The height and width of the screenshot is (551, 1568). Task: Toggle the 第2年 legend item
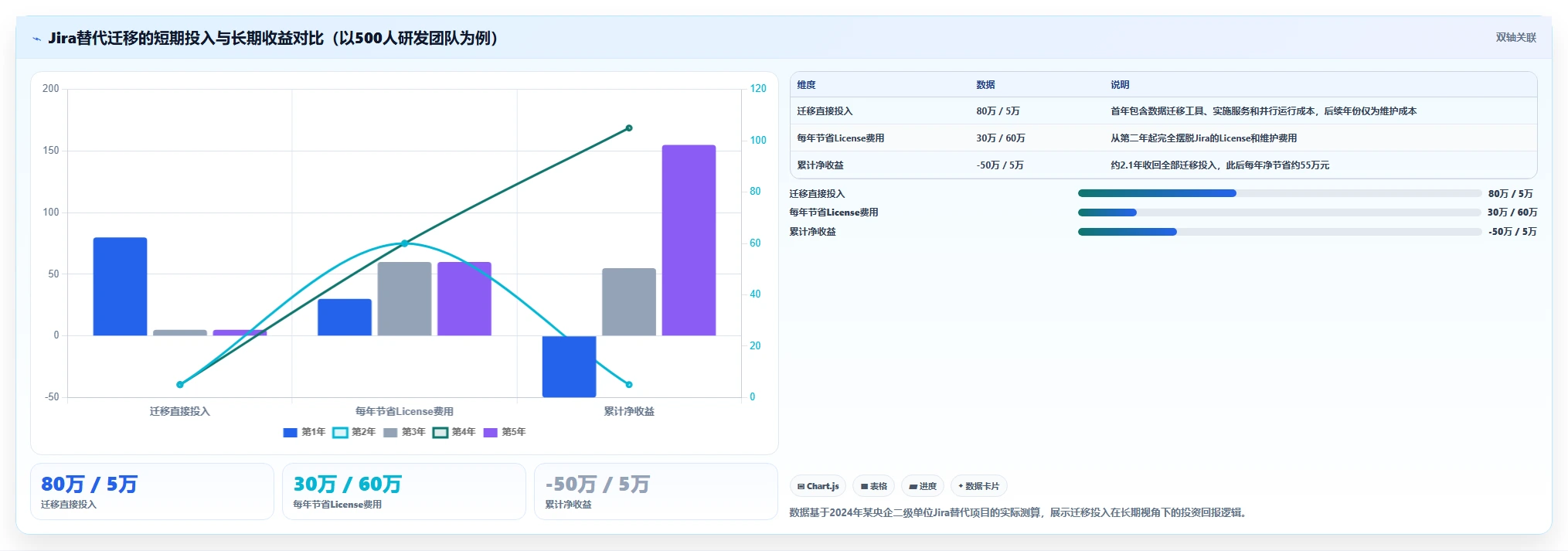354,432
